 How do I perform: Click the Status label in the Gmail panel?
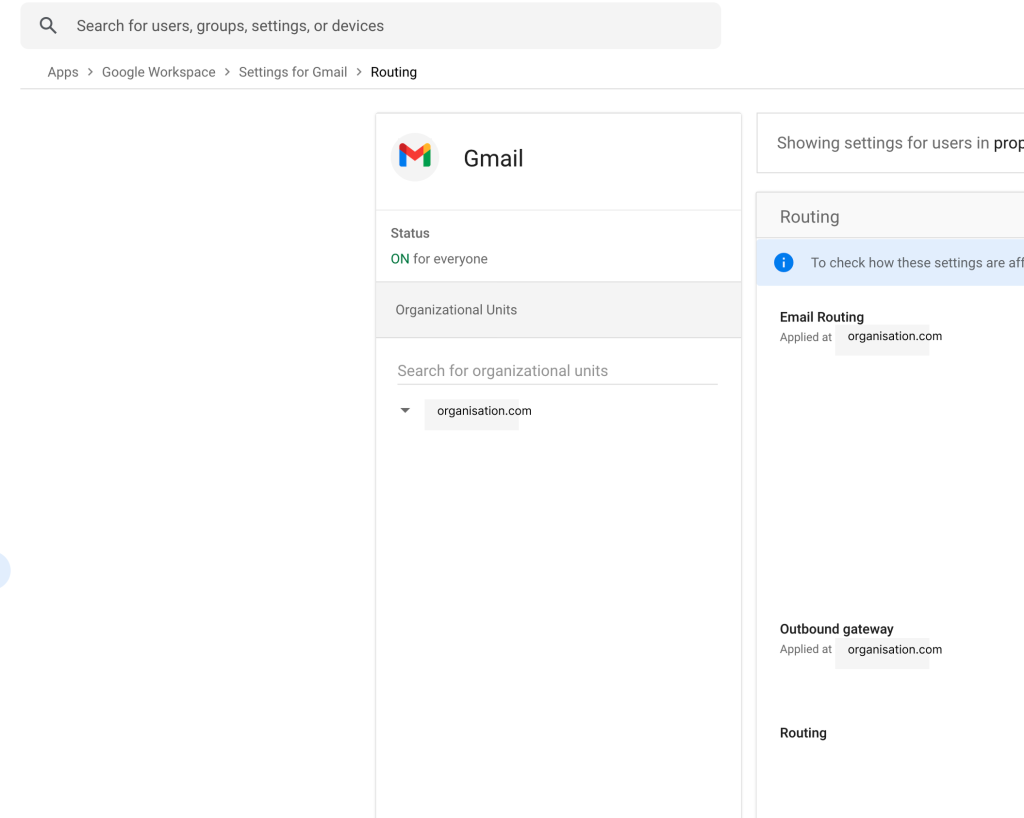(410, 233)
